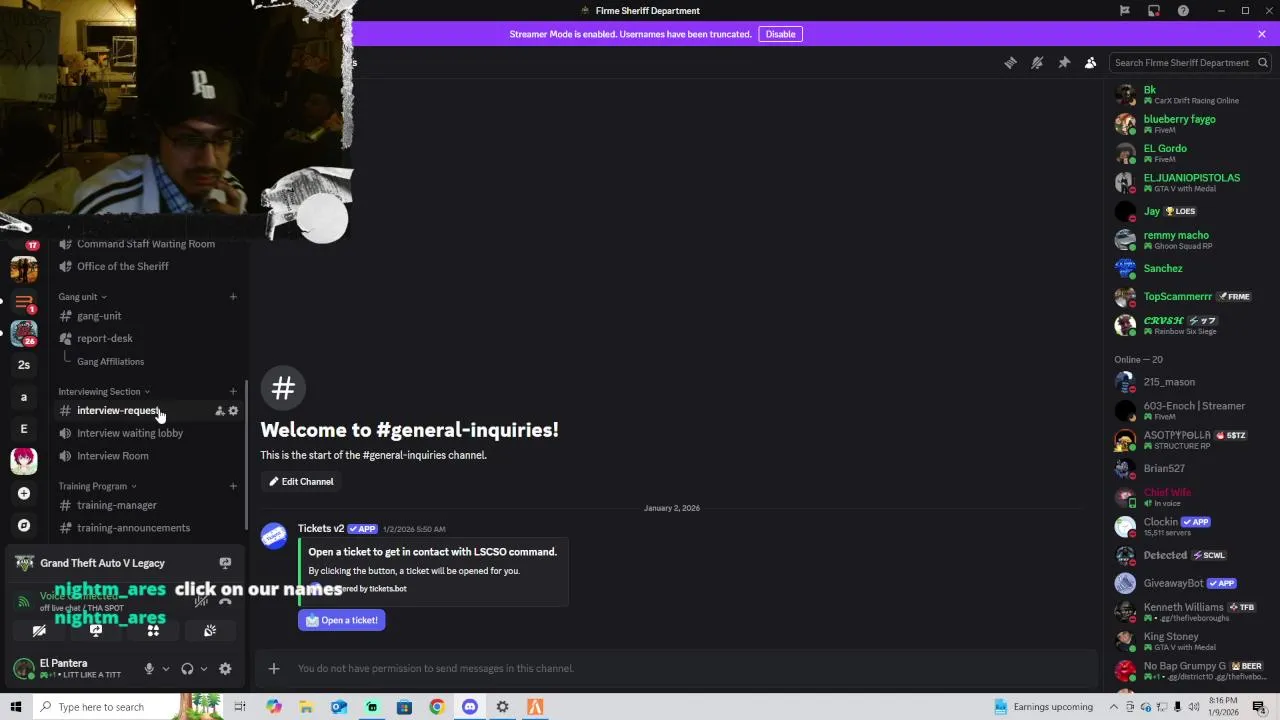The width and height of the screenshot is (1280, 720).
Task: Open Google Chrome from taskbar
Action: (x=437, y=707)
